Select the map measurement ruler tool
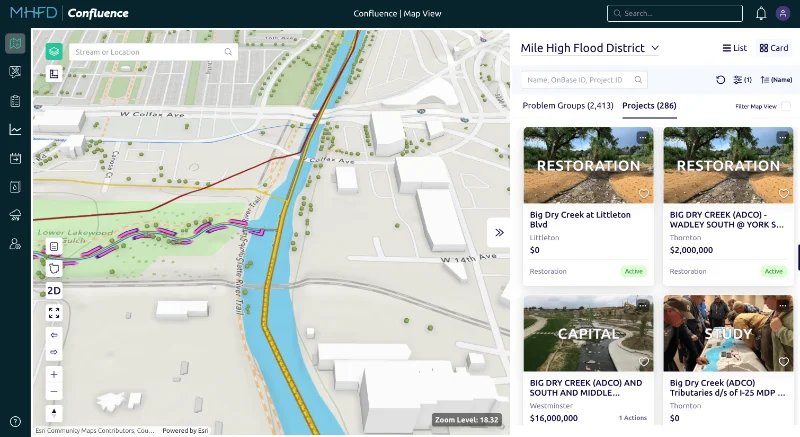 54,74
